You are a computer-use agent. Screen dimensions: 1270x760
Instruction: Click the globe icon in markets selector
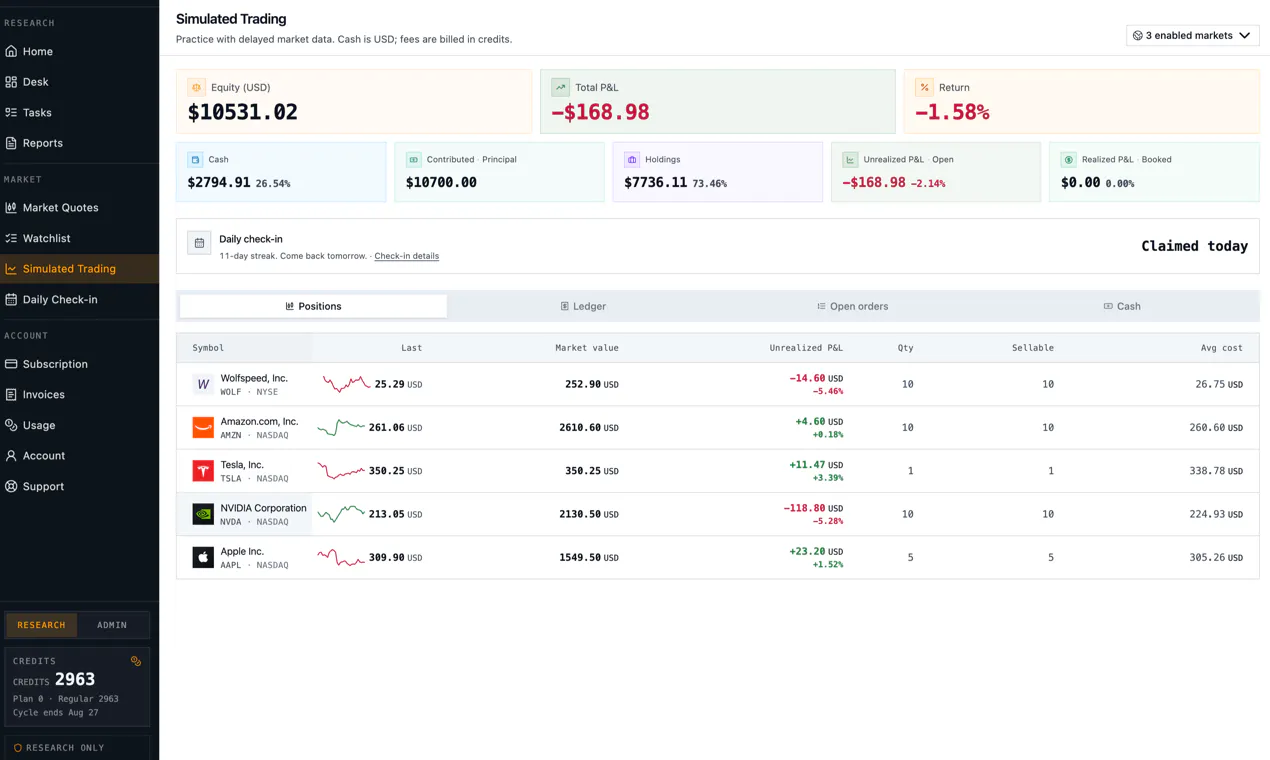[x=1137, y=36]
